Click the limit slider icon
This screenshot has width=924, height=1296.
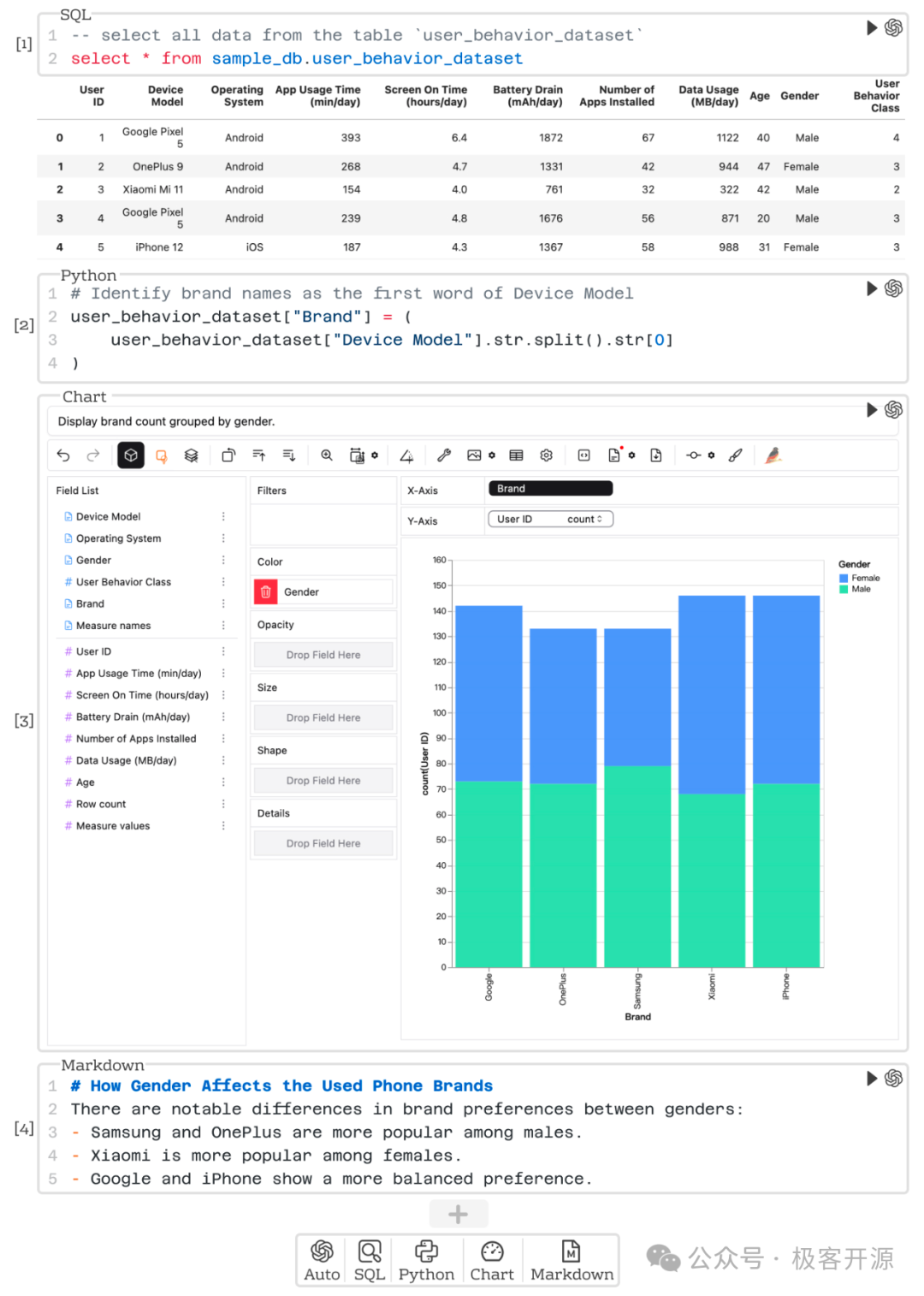[x=694, y=455]
